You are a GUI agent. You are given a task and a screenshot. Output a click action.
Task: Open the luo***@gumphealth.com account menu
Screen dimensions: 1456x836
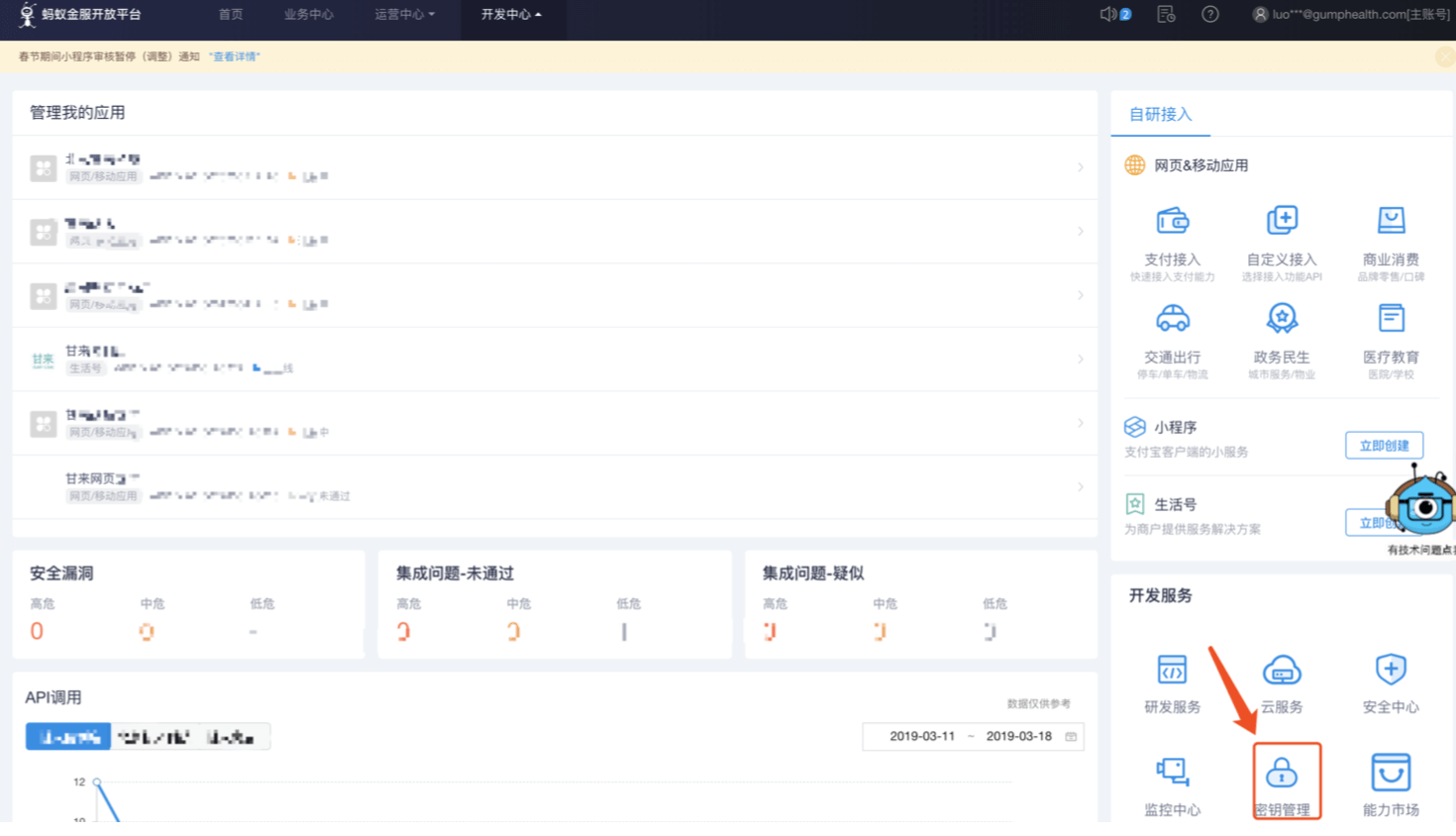click(x=1351, y=15)
